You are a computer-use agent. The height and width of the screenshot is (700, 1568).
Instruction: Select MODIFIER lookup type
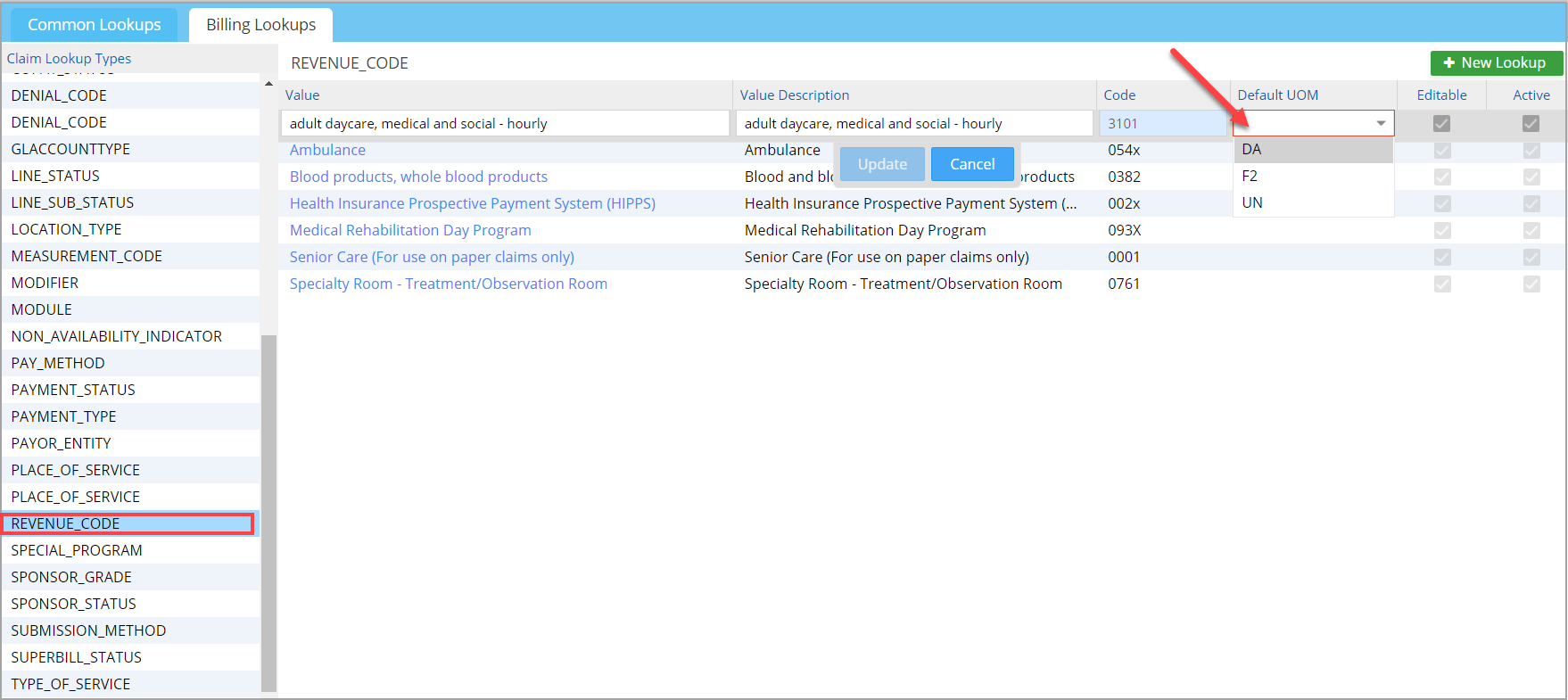point(45,283)
